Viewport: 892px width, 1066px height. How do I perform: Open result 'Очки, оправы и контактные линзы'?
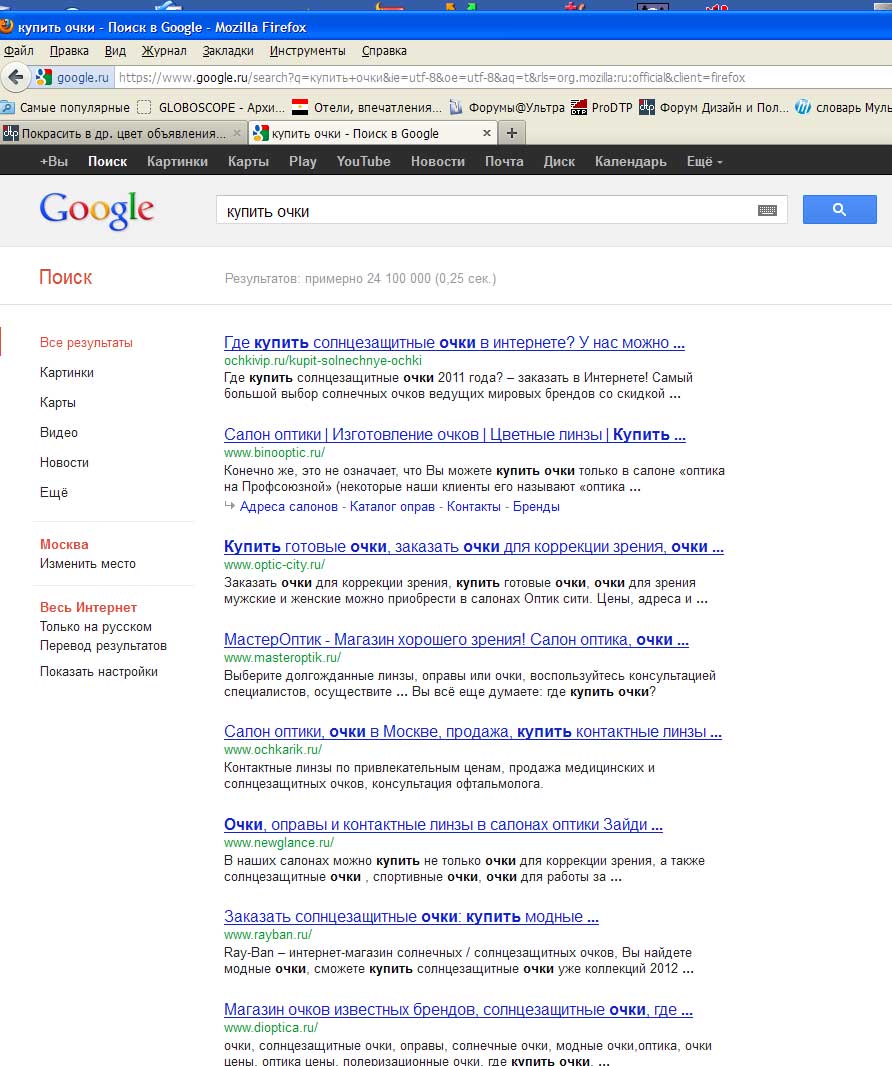pos(443,825)
